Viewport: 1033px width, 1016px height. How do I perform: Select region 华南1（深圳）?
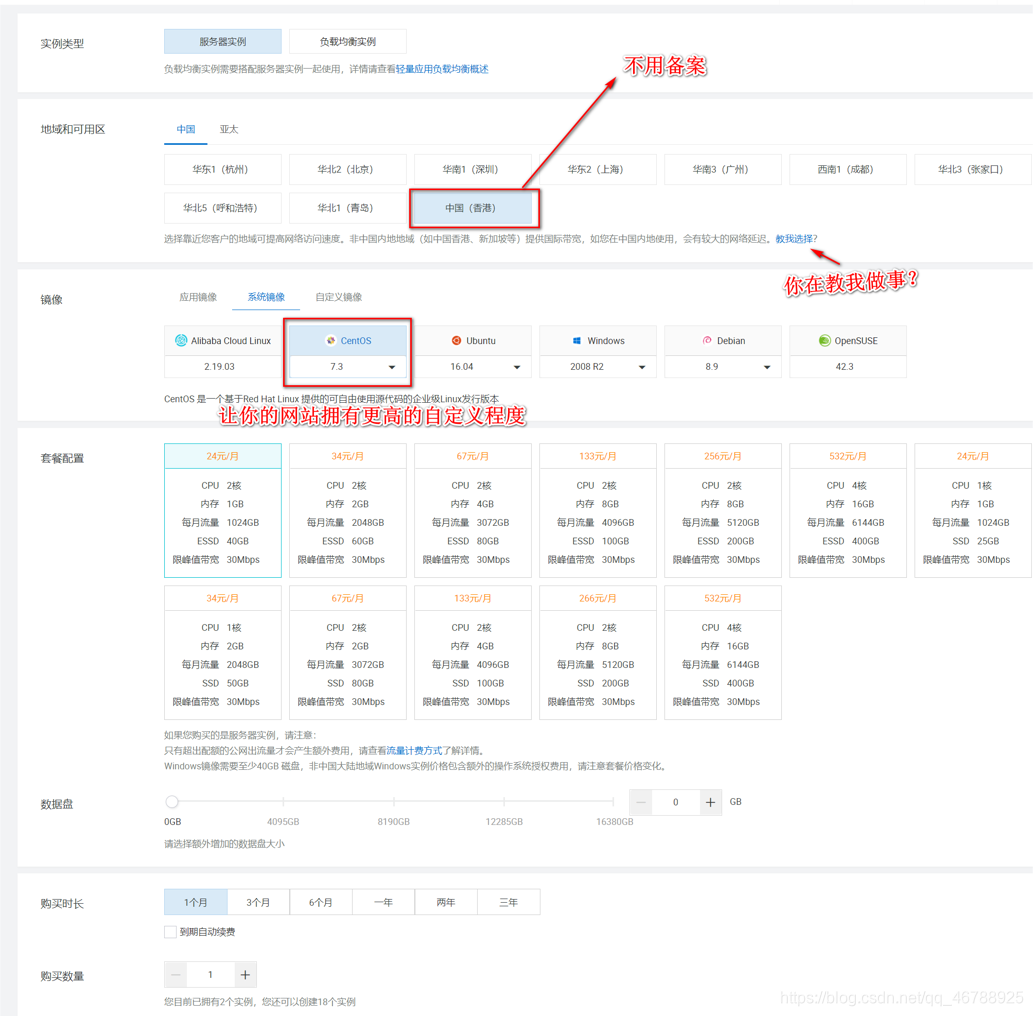[473, 169]
